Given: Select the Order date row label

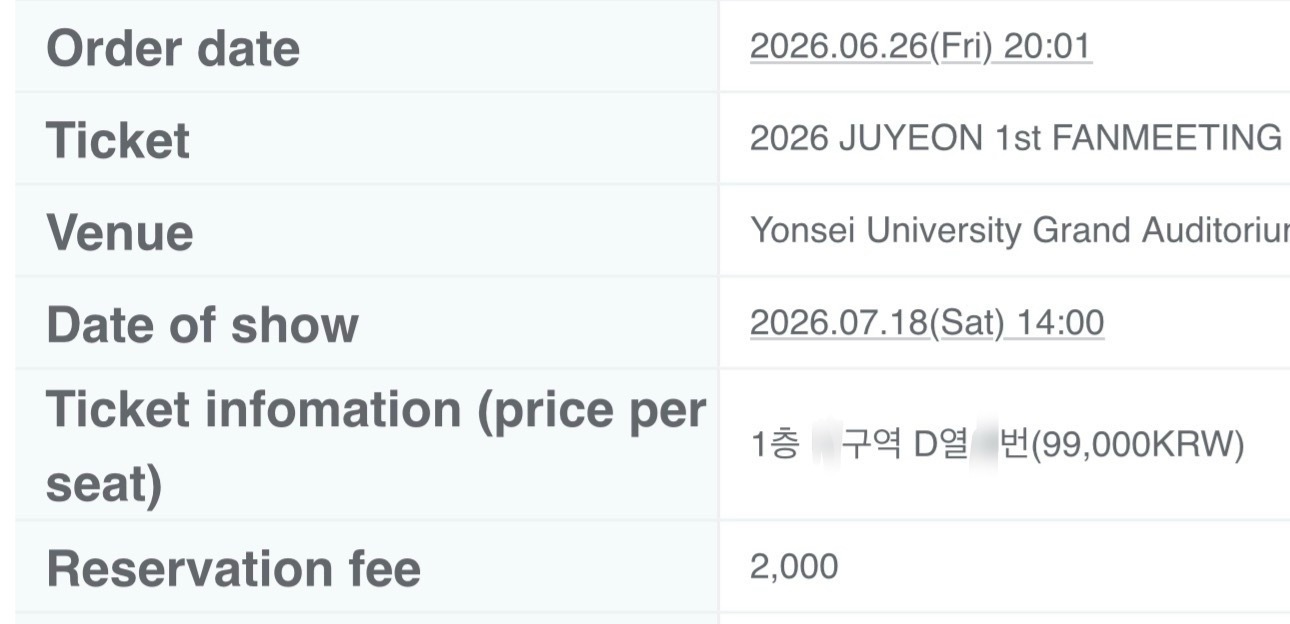Looking at the screenshot, I should [173, 48].
